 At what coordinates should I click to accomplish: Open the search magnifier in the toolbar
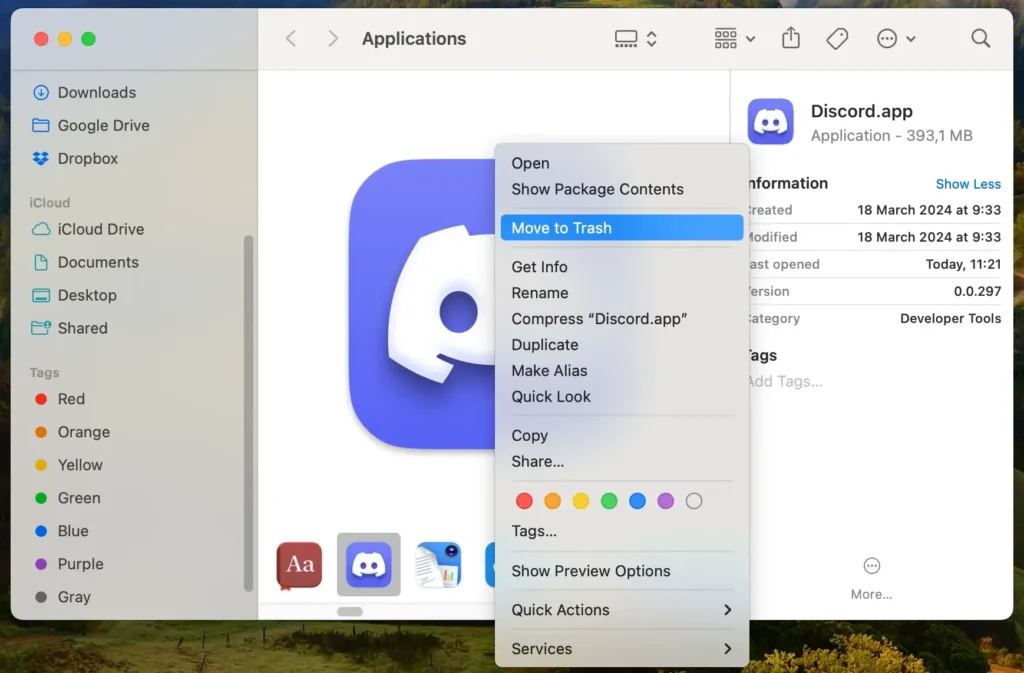click(980, 39)
